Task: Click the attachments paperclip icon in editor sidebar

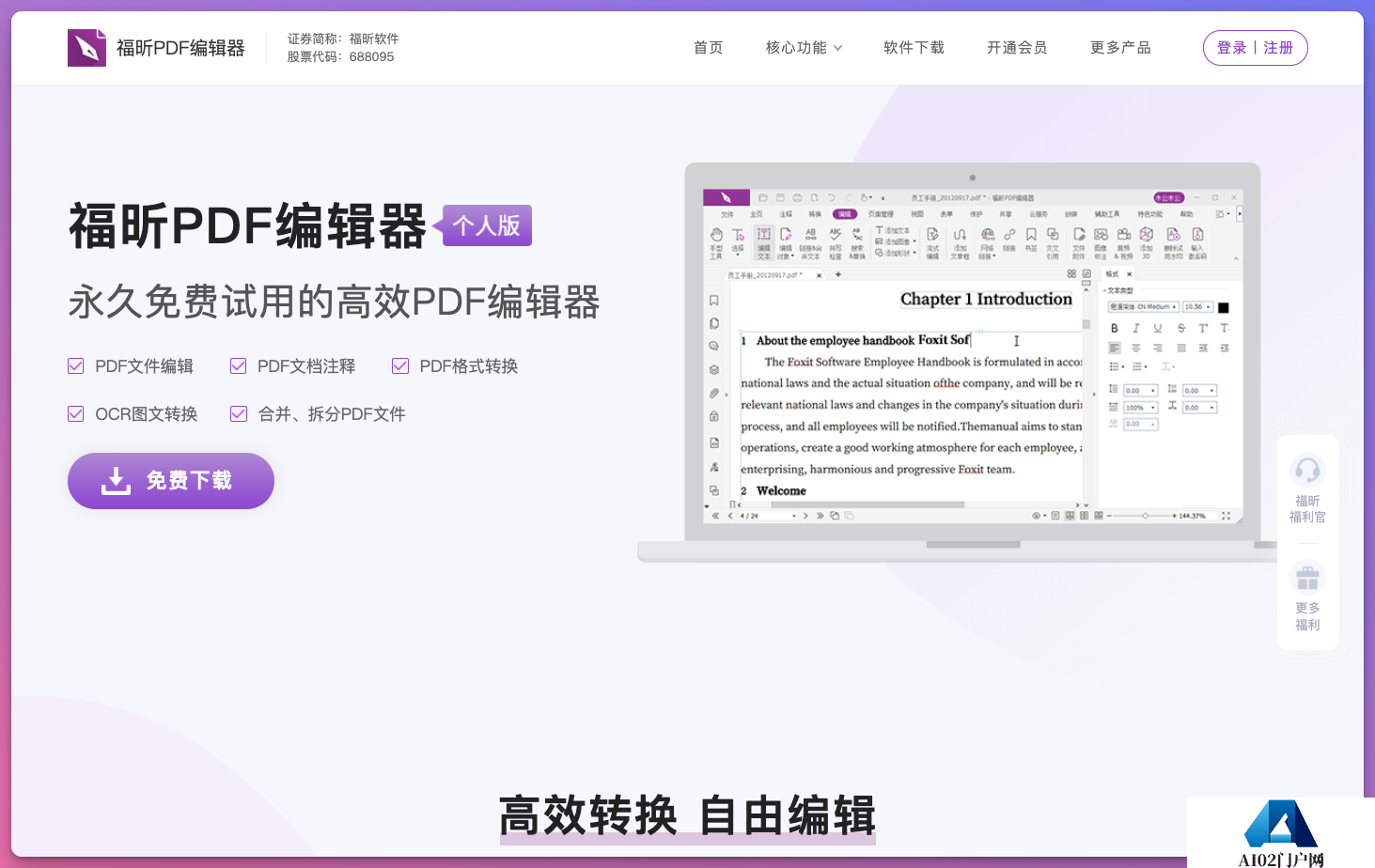Action: click(714, 394)
